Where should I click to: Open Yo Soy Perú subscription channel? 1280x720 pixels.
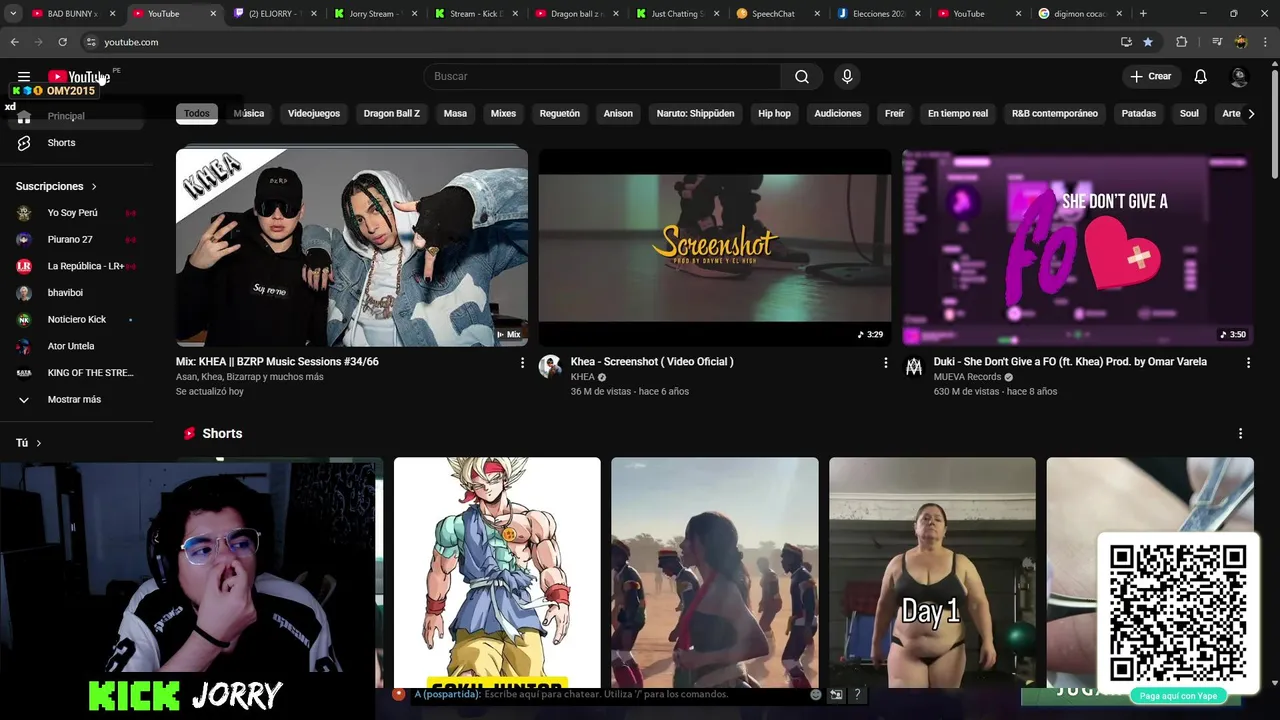(72, 213)
